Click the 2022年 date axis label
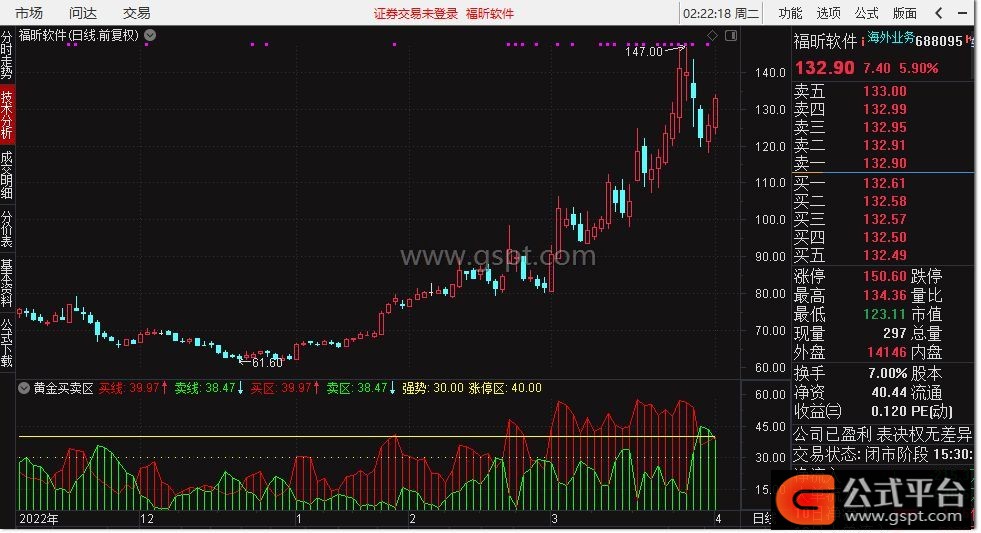Screen dimensions: 981x533 tap(39, 519)
